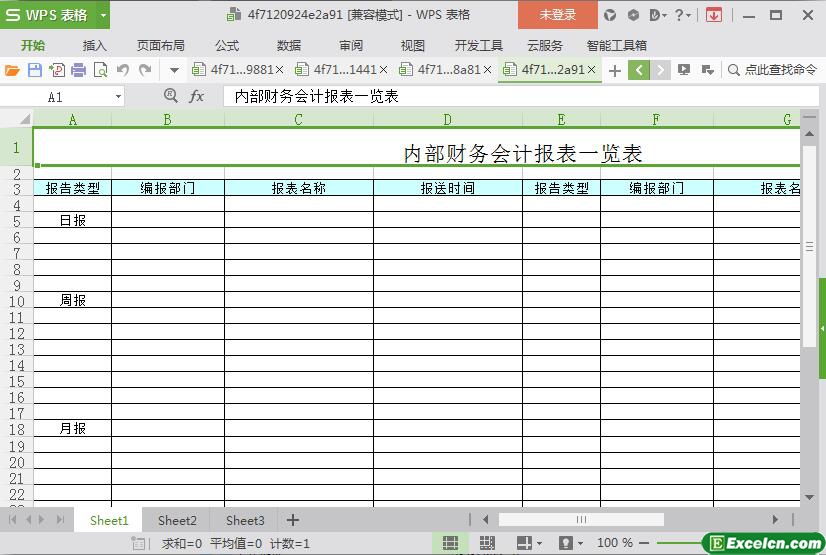
Task: Open the 数据 ribbon tab
Action: tap(289, 46)
